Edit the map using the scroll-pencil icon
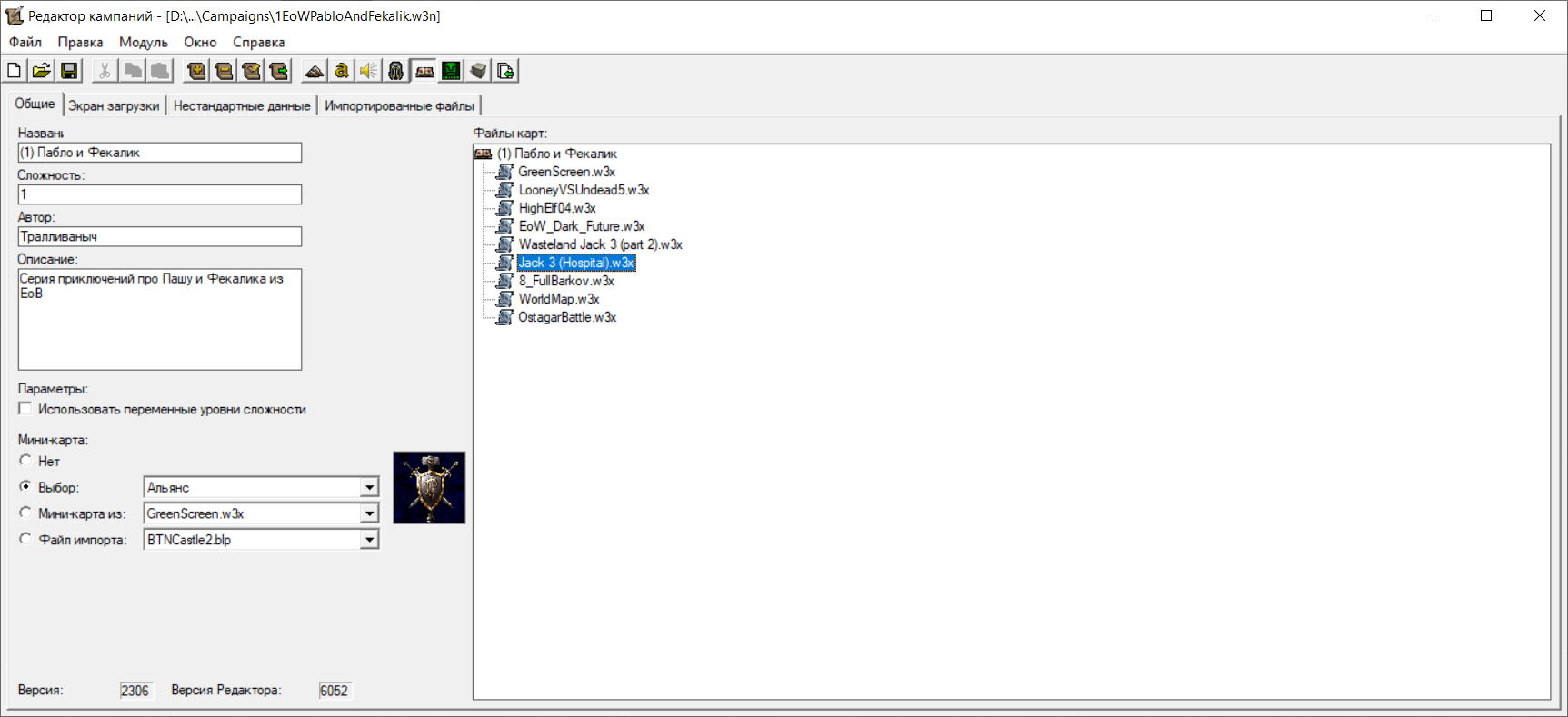This screenshot has width=1568, height=717. click(x=251, y=71)
